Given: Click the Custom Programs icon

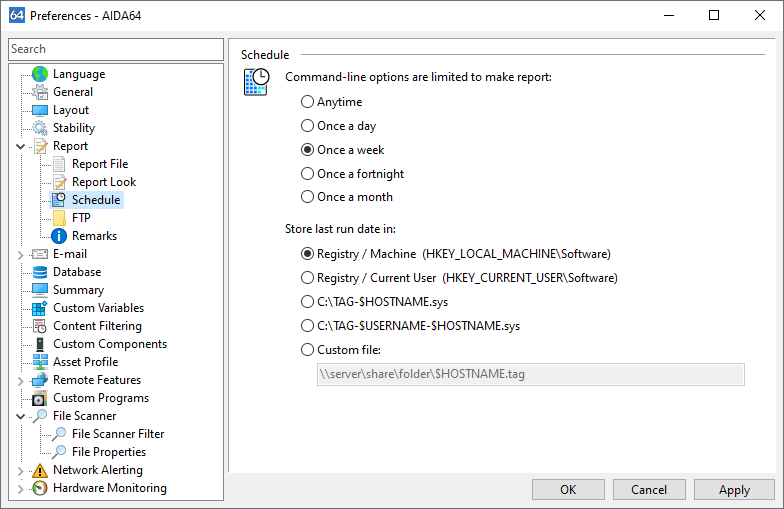Looking at the screenshot, I should (40, 398).
